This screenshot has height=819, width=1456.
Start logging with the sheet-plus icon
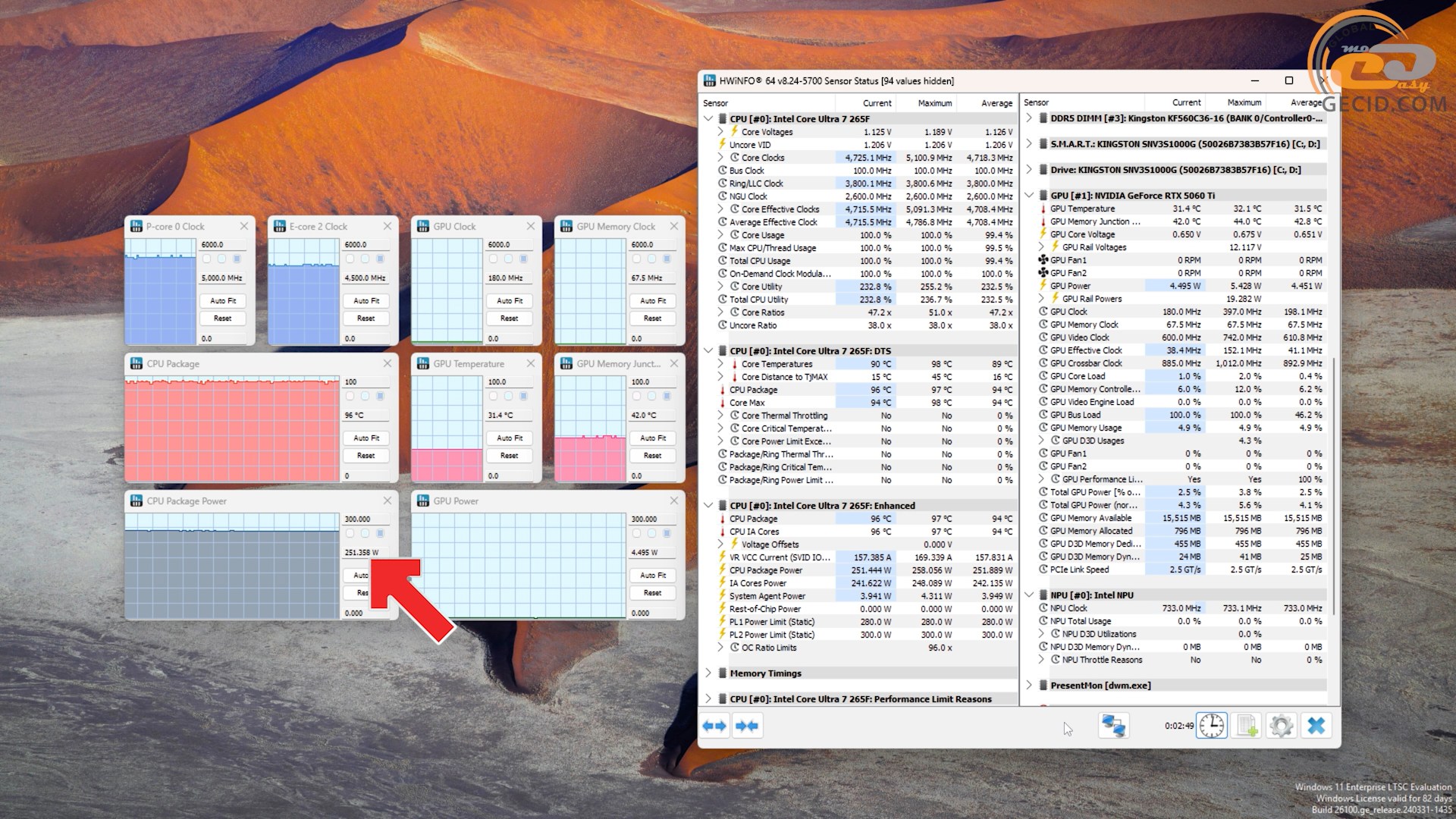(1247, 726)
